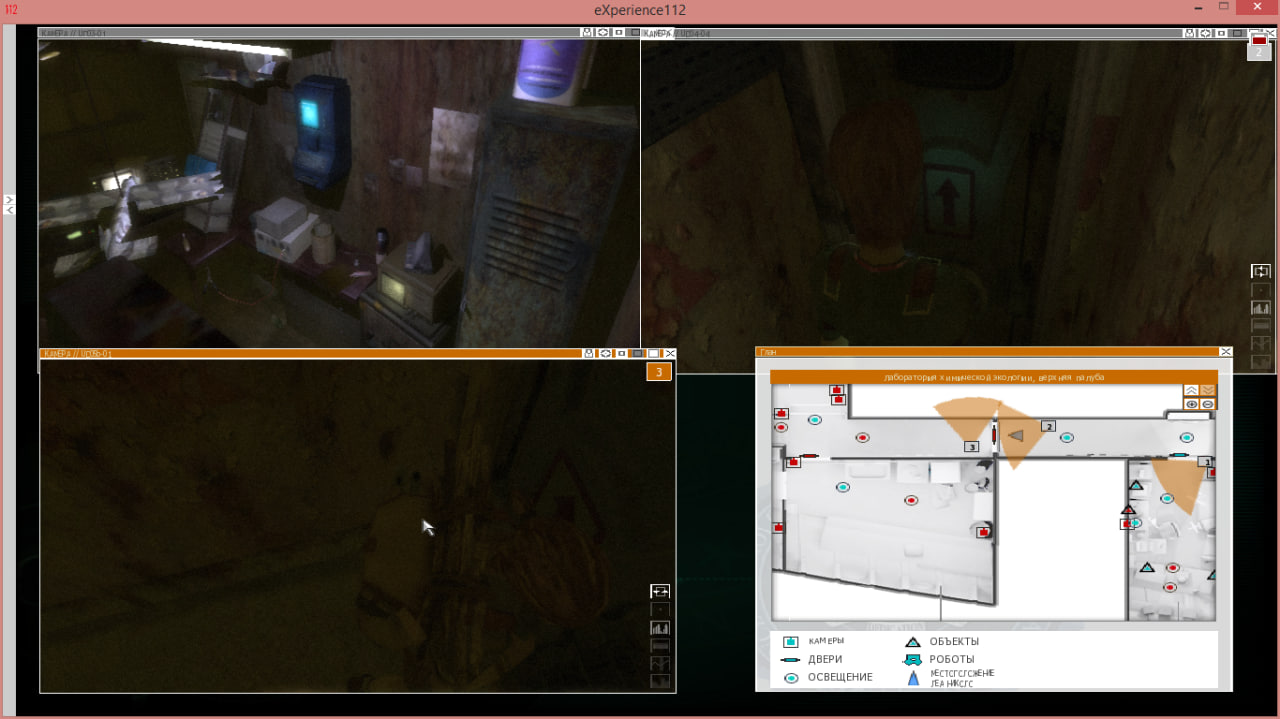Set camera 3 window to largest size icon
Image resolution: width=1280 pixels, height=719 pixels.
[x=653, y=353]
